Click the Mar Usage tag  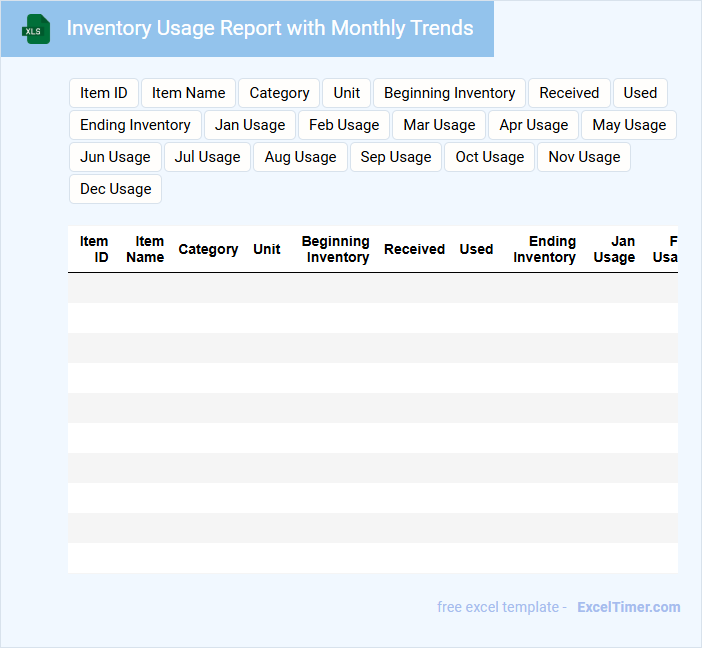tap(439, 125)
